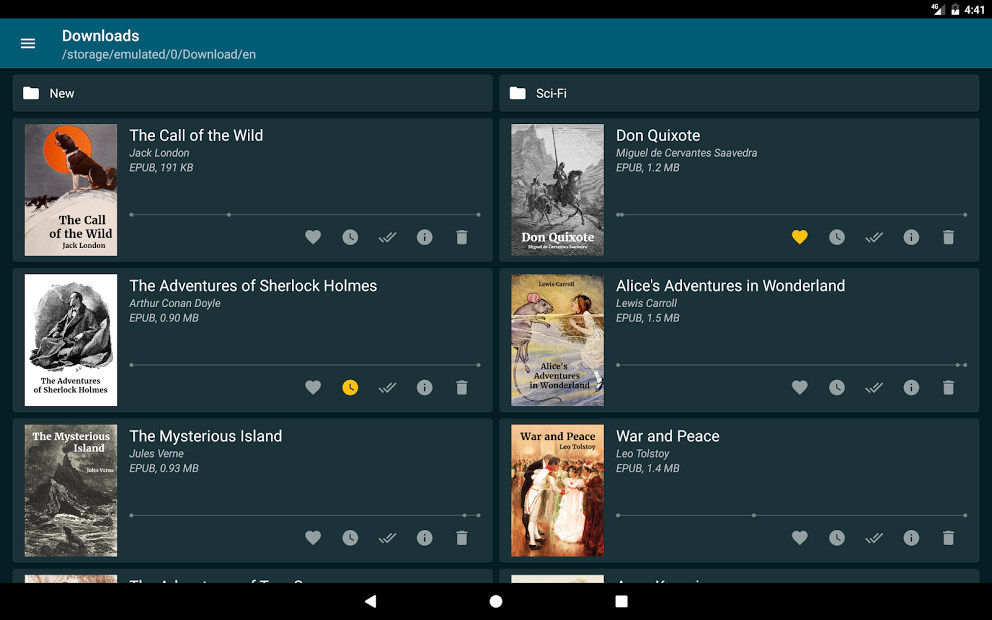This screenshot has height=620, width=992.
Task: Show info for War and Peace
Action: click(911, 538)
